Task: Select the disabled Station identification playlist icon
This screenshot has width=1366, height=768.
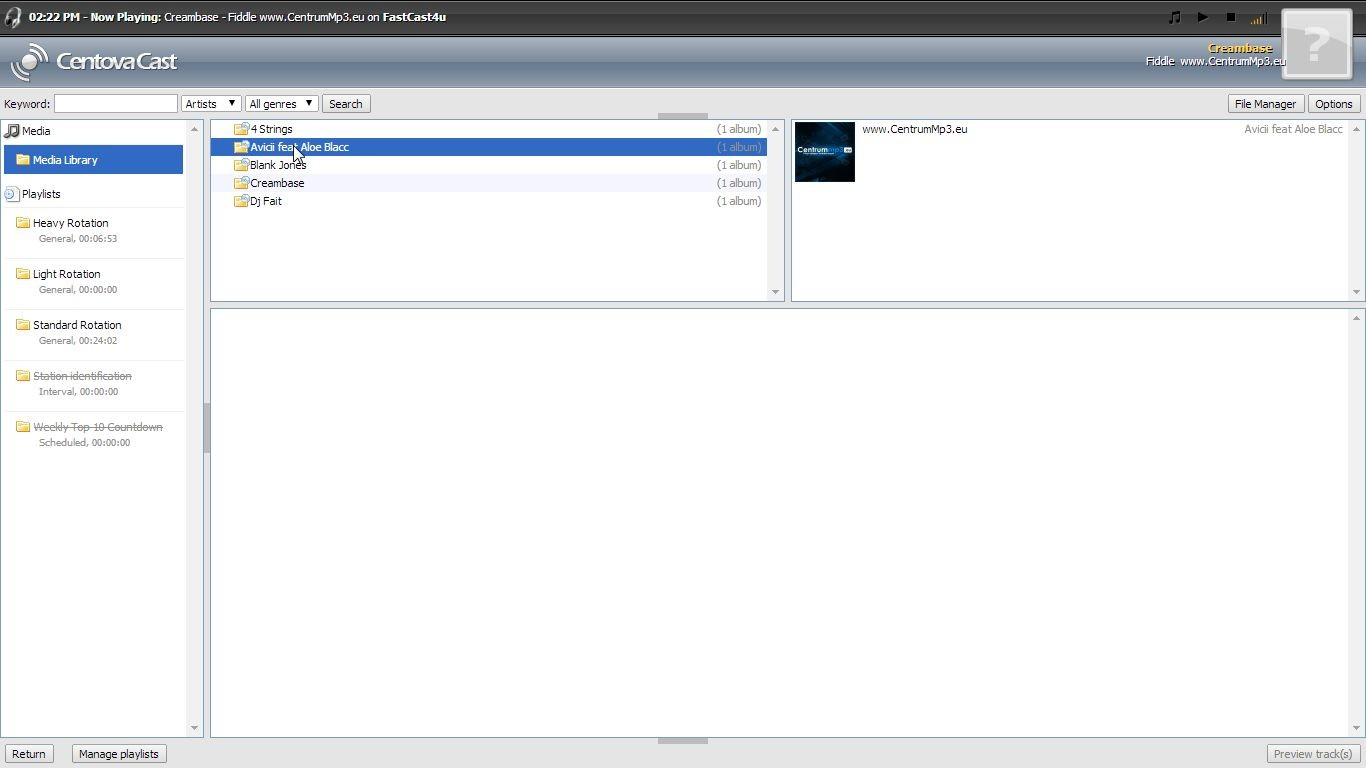Action: tap(23, 376)
